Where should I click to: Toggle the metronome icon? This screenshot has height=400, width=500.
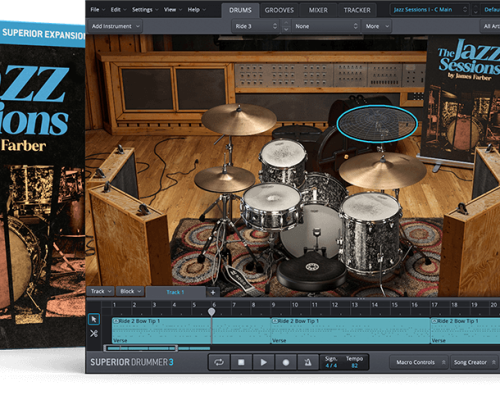pyautogui.click(x=308, y=362)
